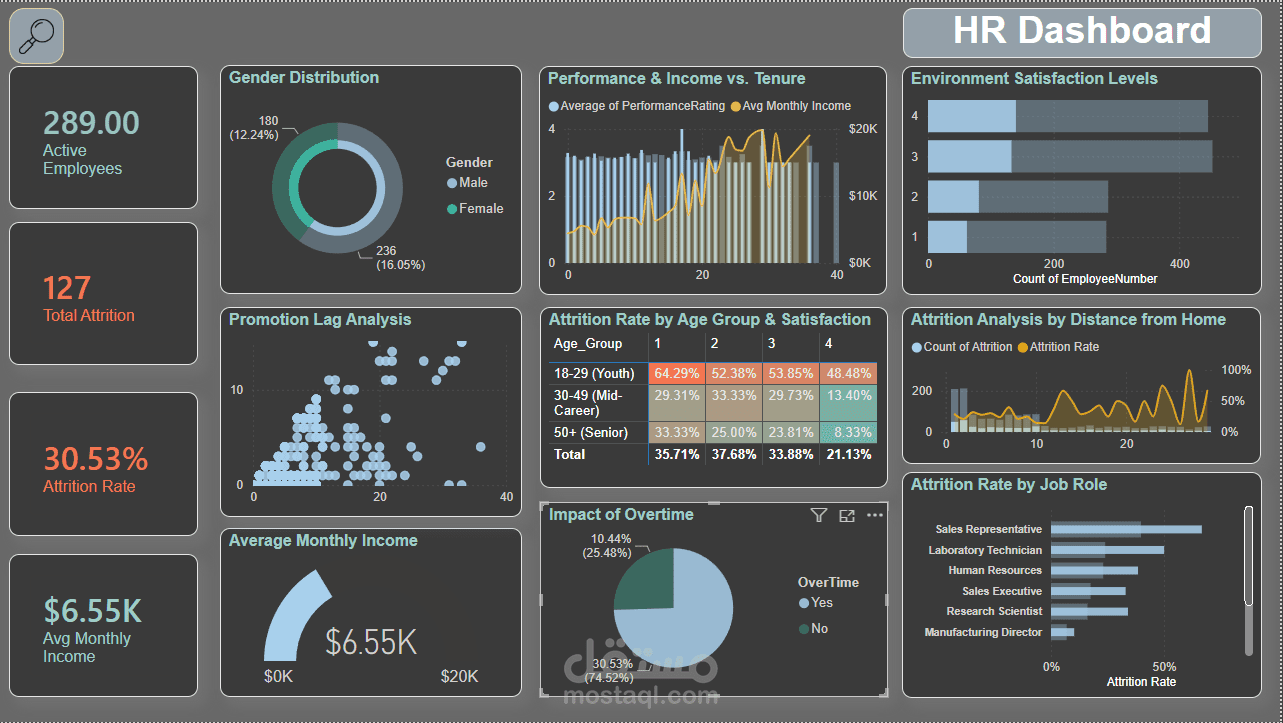
Task: Click Avg Monthly Income legend entry
Action: [791, 106]
